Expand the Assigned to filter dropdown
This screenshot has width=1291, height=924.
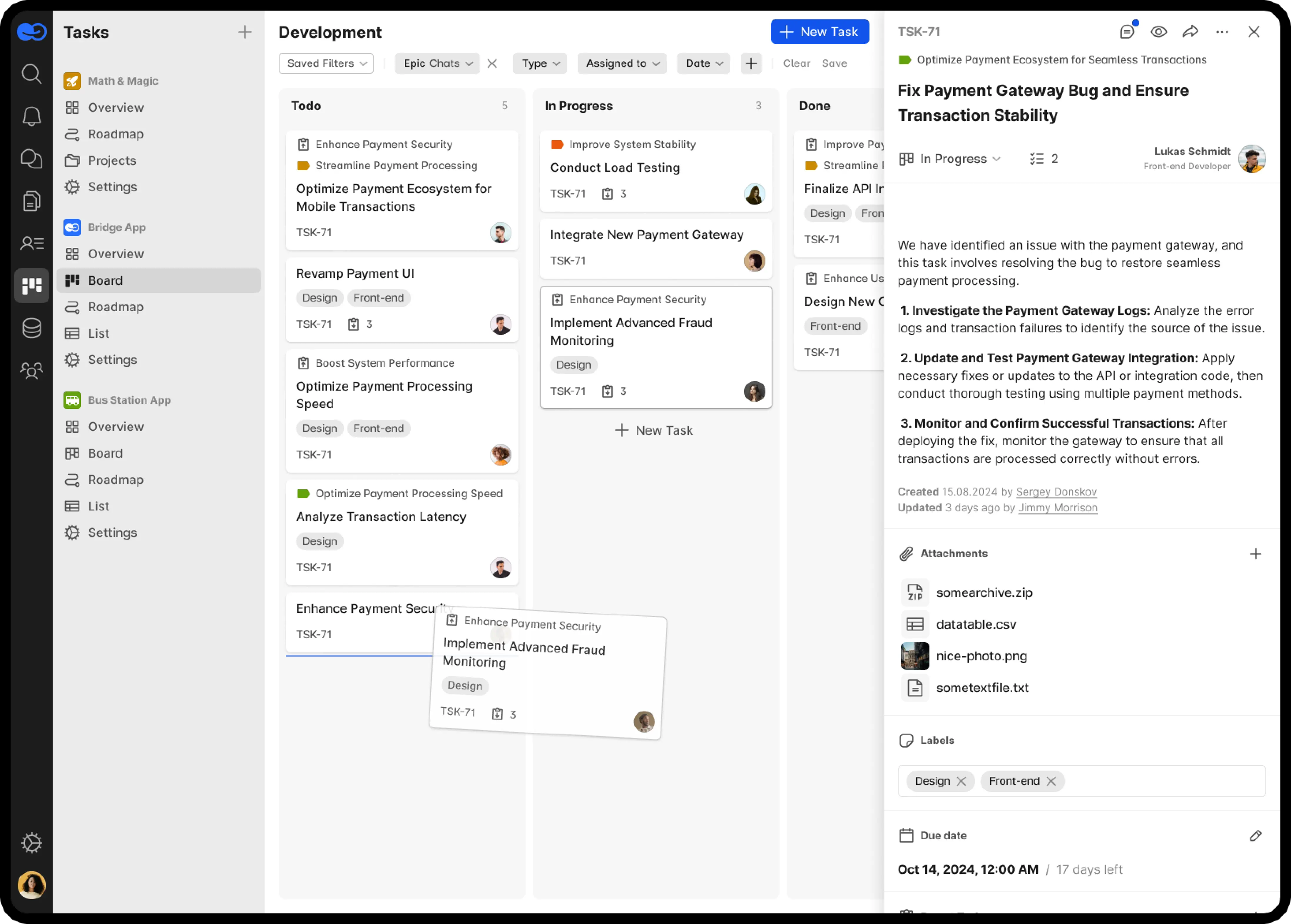[x=623, y=63]
